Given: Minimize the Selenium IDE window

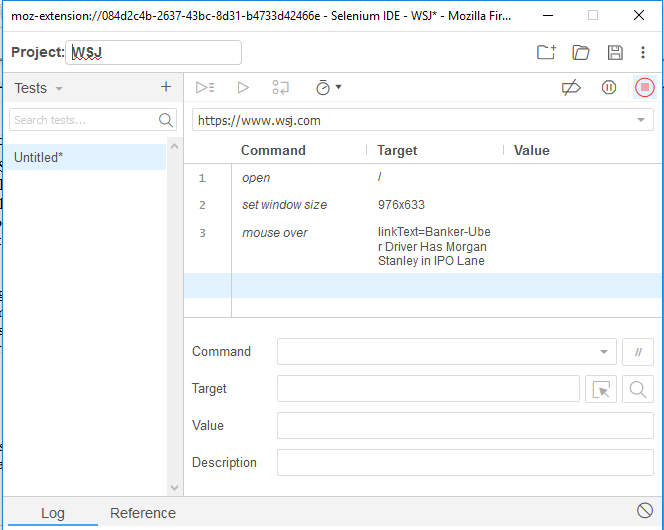Looking at the screenshot, I should click(x=548, y=16).
